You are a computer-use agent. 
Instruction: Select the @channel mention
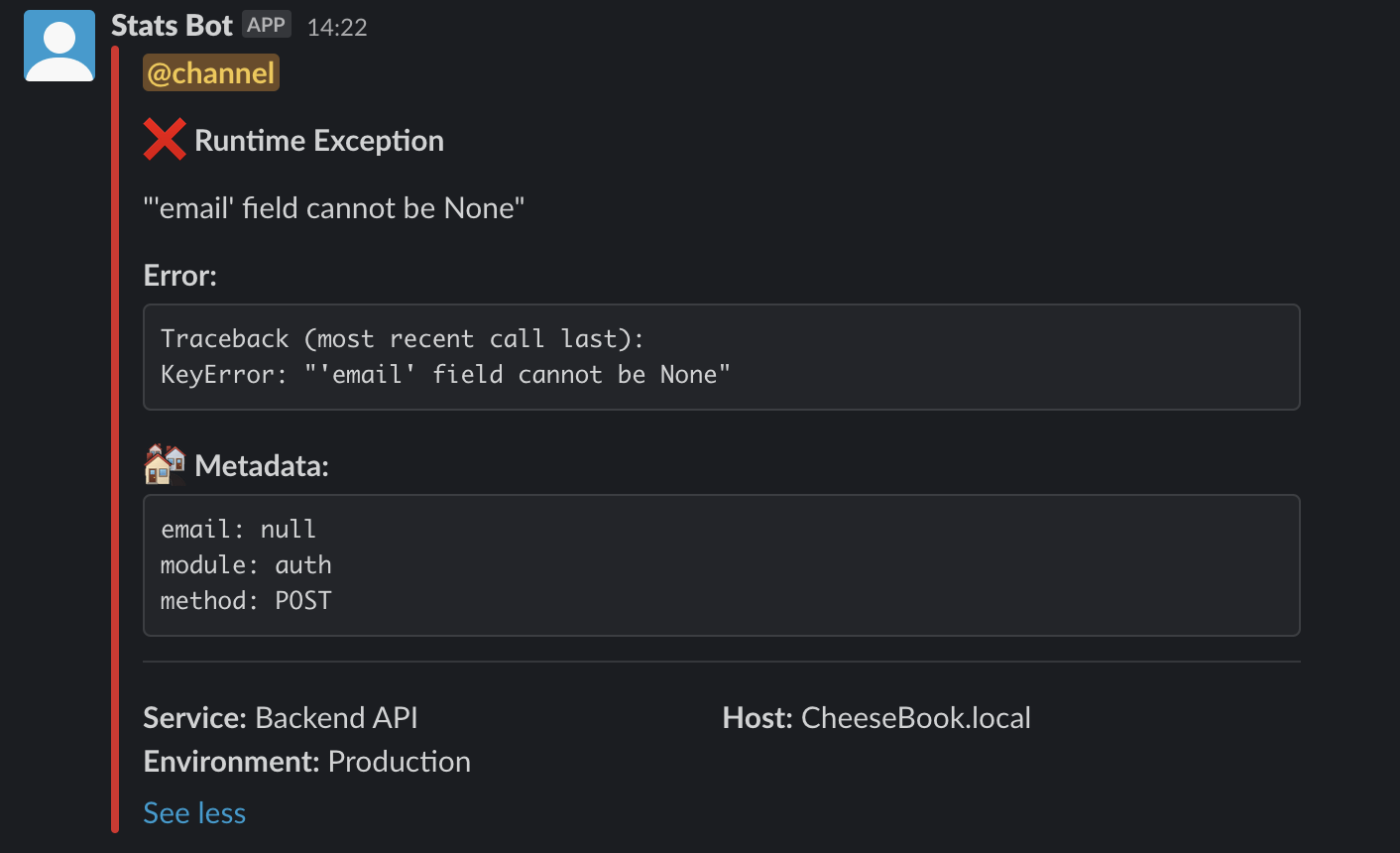[x=211, y=73]
